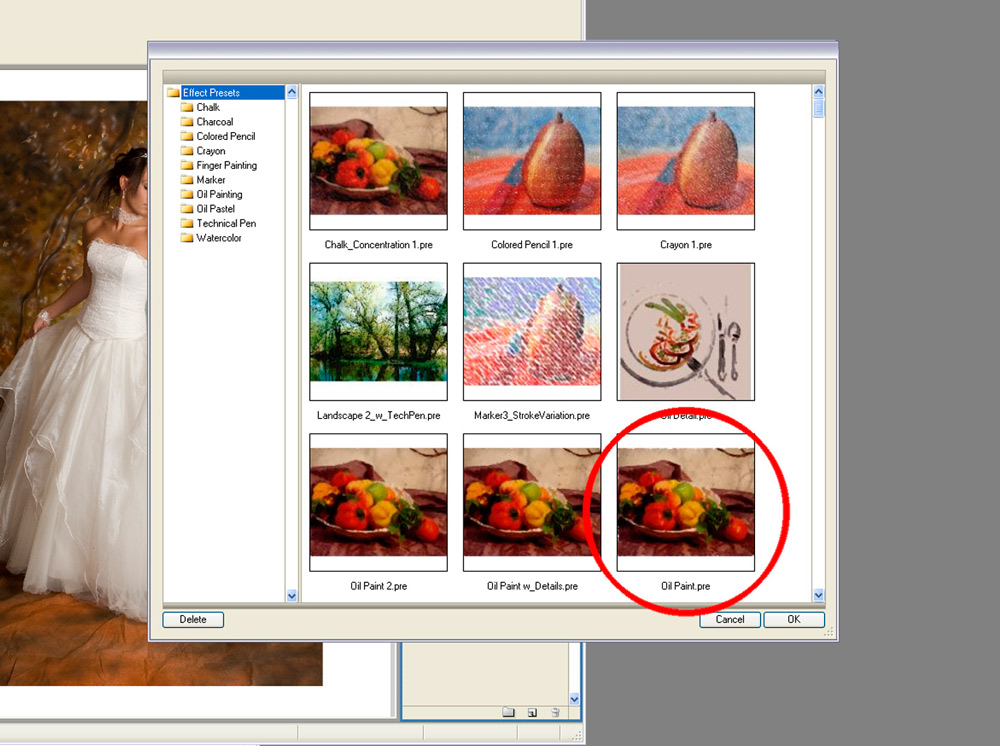Image resolution: width=1000 pixels, height=746 pixels.
Task: Click thumbnail pane scroll down arrow
Action: pos(818,596)
